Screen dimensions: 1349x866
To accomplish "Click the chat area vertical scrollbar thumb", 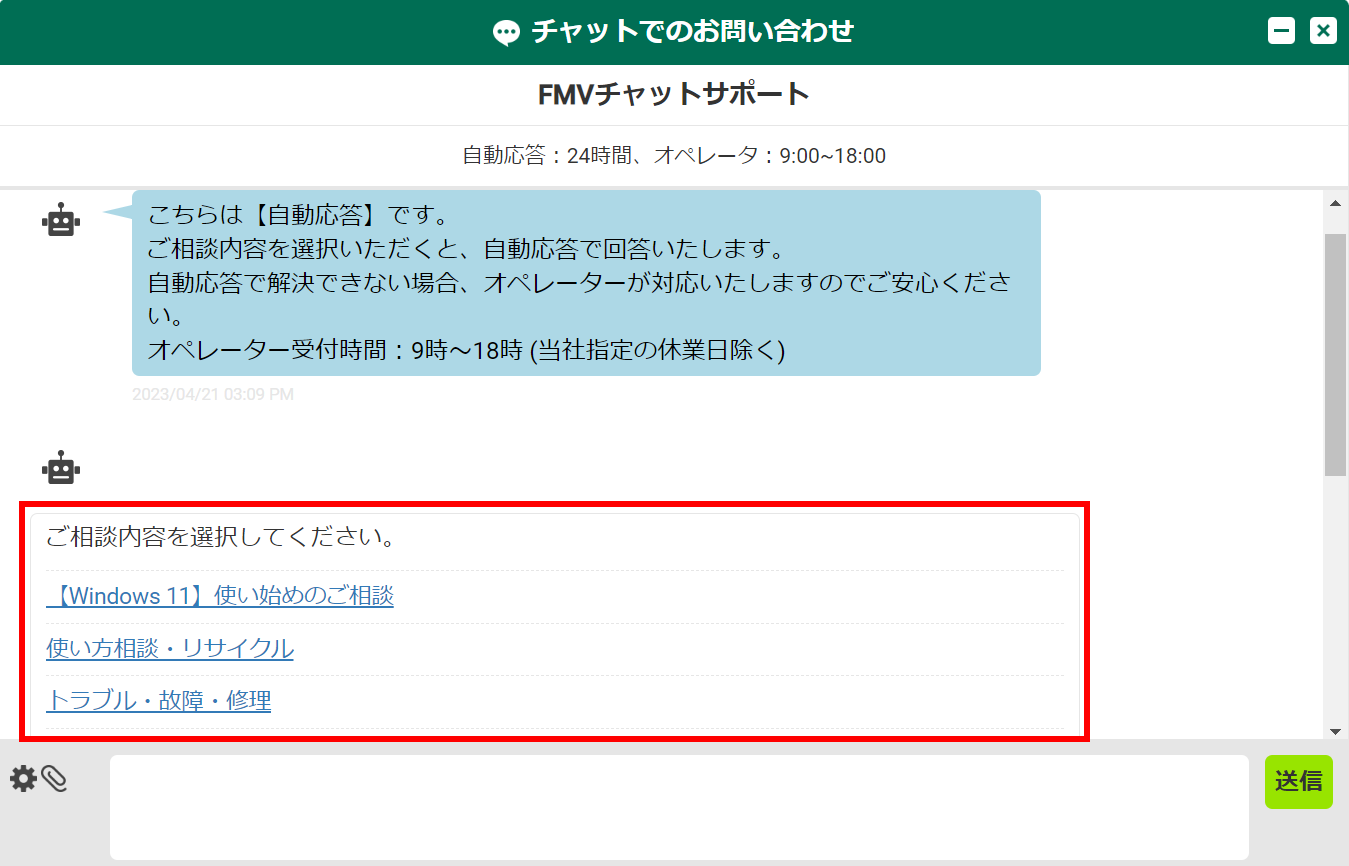I will [x=1335, y=355].
